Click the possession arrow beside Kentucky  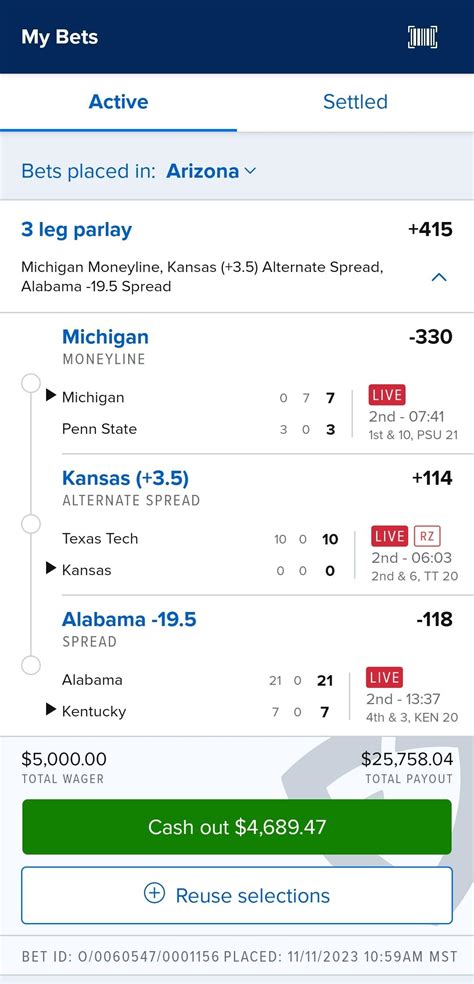pos(51,710)
